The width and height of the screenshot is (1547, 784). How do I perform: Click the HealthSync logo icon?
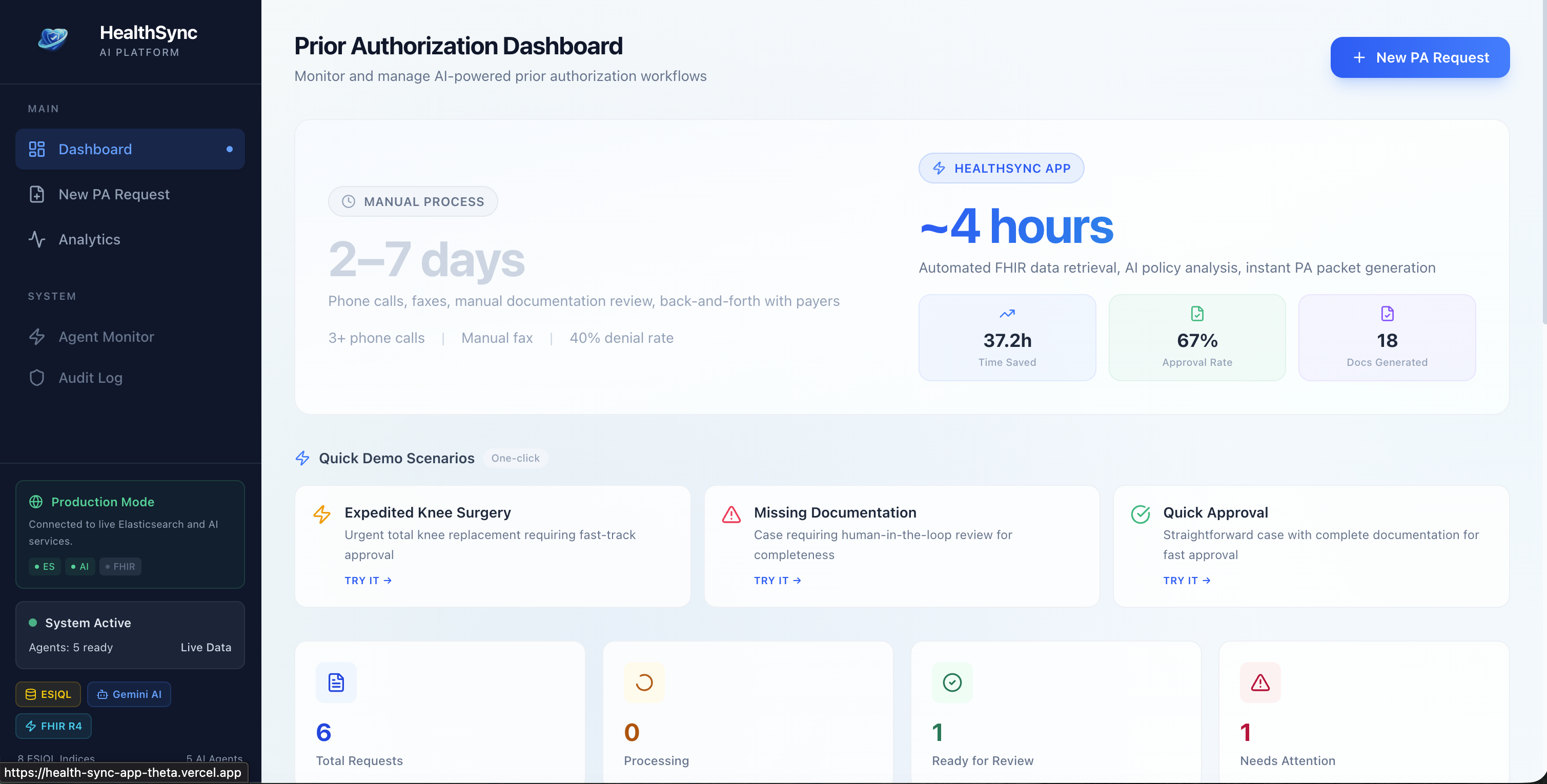point(53,39)
